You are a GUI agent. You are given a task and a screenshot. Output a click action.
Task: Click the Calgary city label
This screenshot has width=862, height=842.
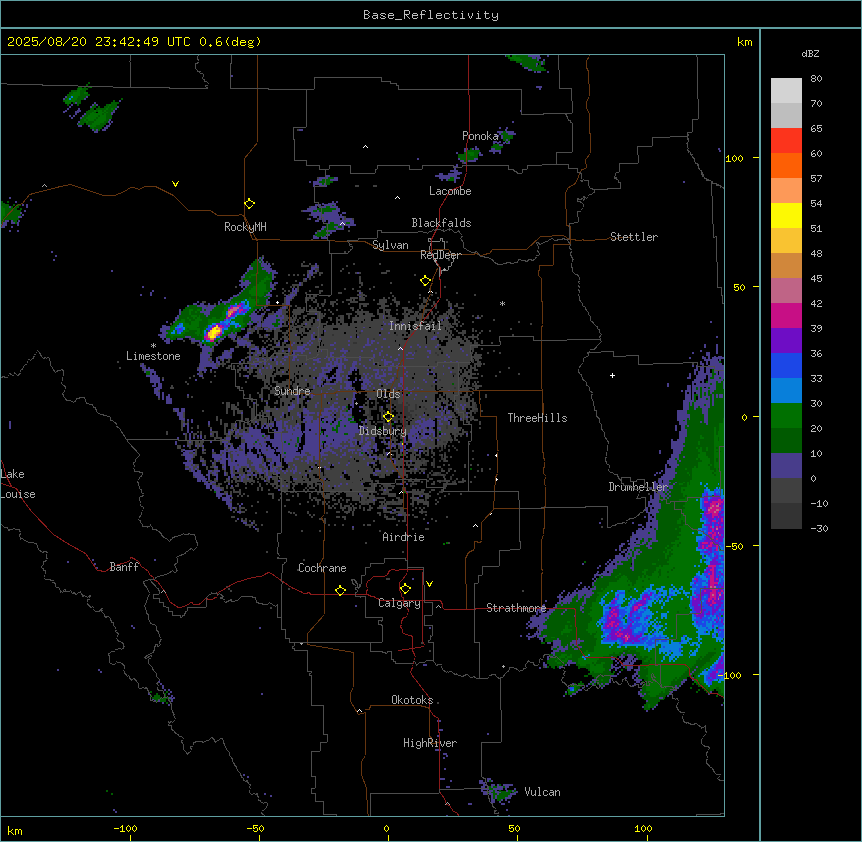pyautogui.click(x=400, y=603)
